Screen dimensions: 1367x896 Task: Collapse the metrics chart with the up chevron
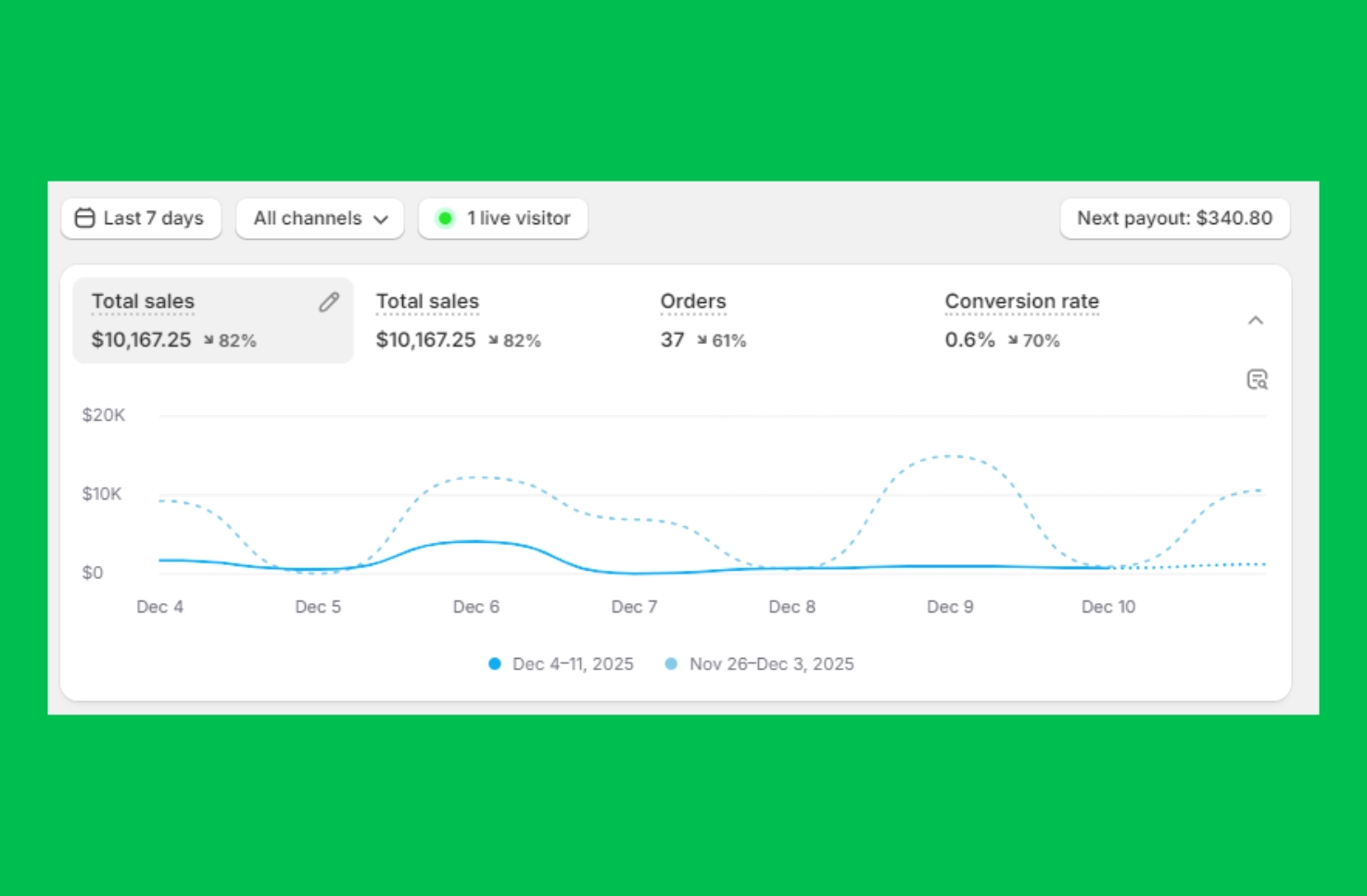pyautogui.click(x=1256, y=321)
